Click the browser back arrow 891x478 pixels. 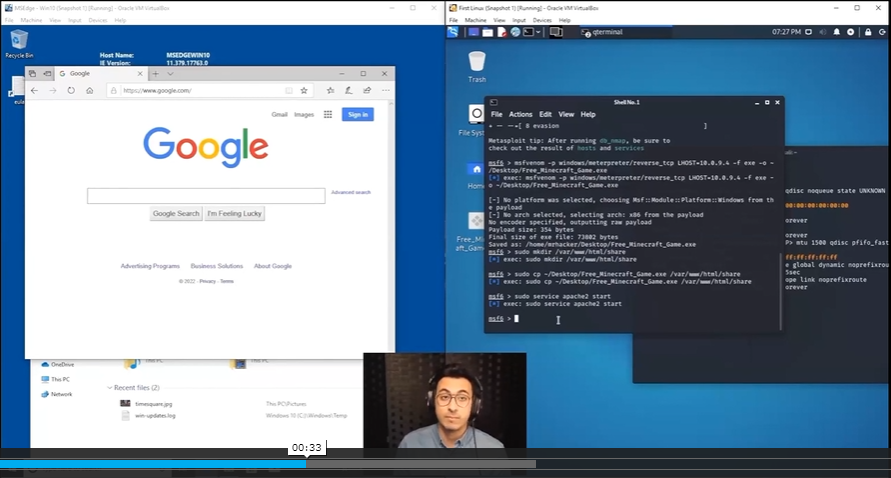35,91
